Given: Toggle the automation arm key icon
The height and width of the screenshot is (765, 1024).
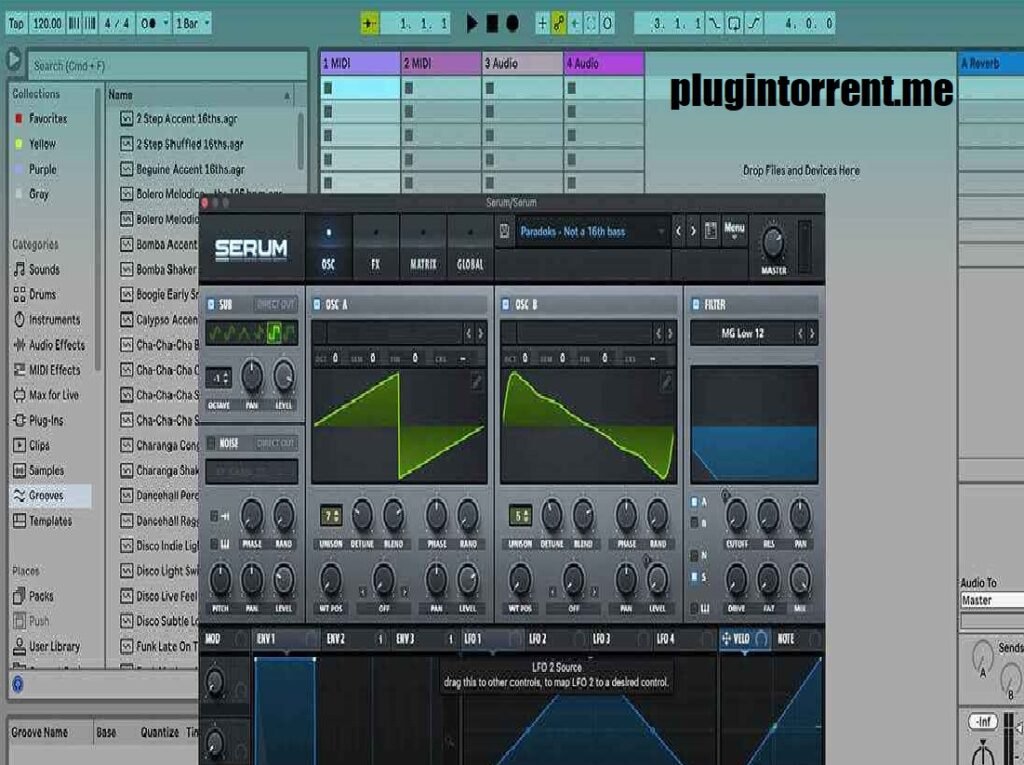Looking at the screenshot, I should tap(559, 24).
